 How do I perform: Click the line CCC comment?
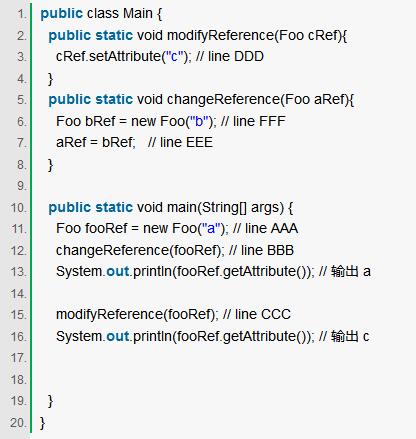pyautogui.click(x=257, y=314)
